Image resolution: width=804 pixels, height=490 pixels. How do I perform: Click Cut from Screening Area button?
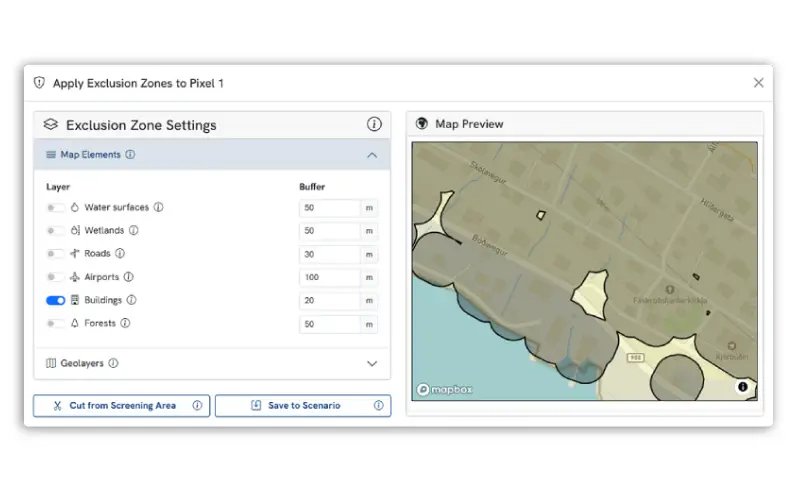(x=122, y=405)
